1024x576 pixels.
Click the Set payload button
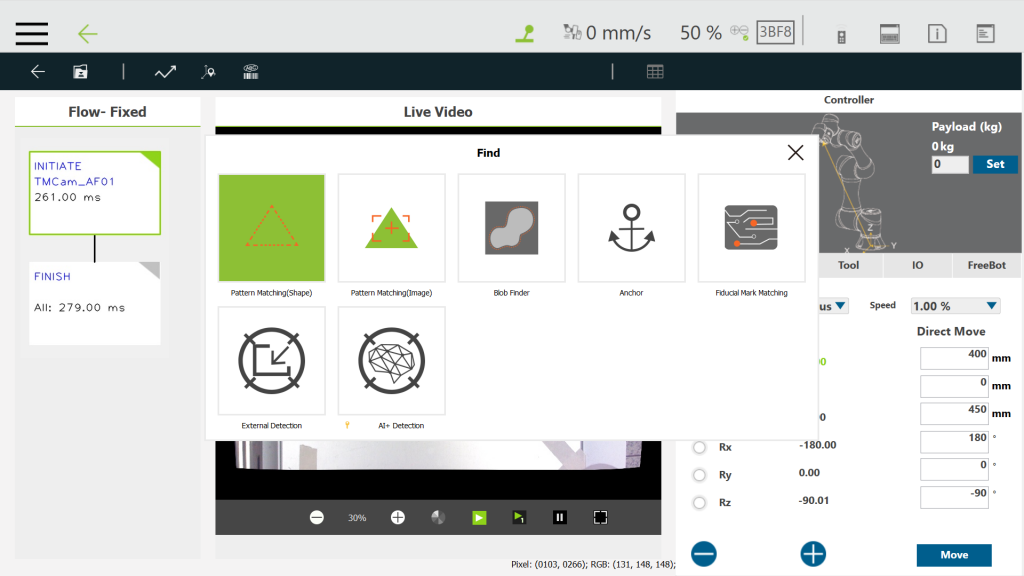[995, 164]
